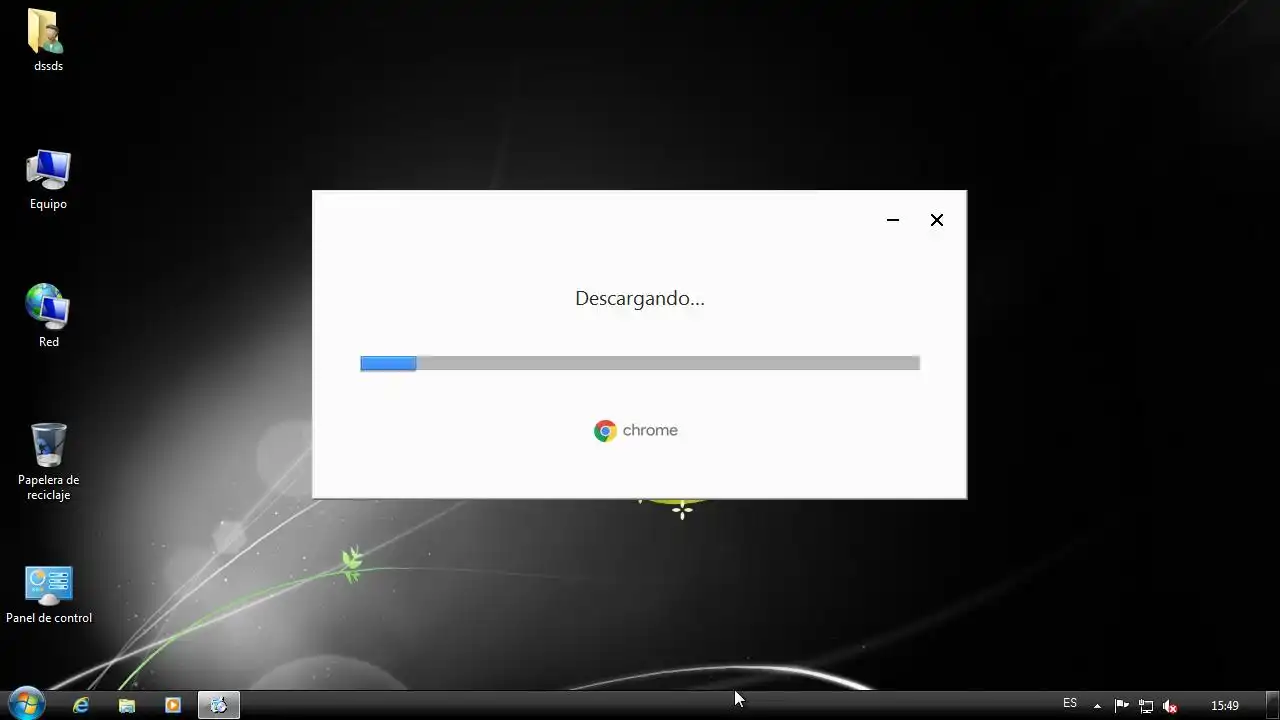The width and height of the screenshot is (1280, 720).
Task: Minimize the Chrome installer window
Action: [x=893, y=220]
